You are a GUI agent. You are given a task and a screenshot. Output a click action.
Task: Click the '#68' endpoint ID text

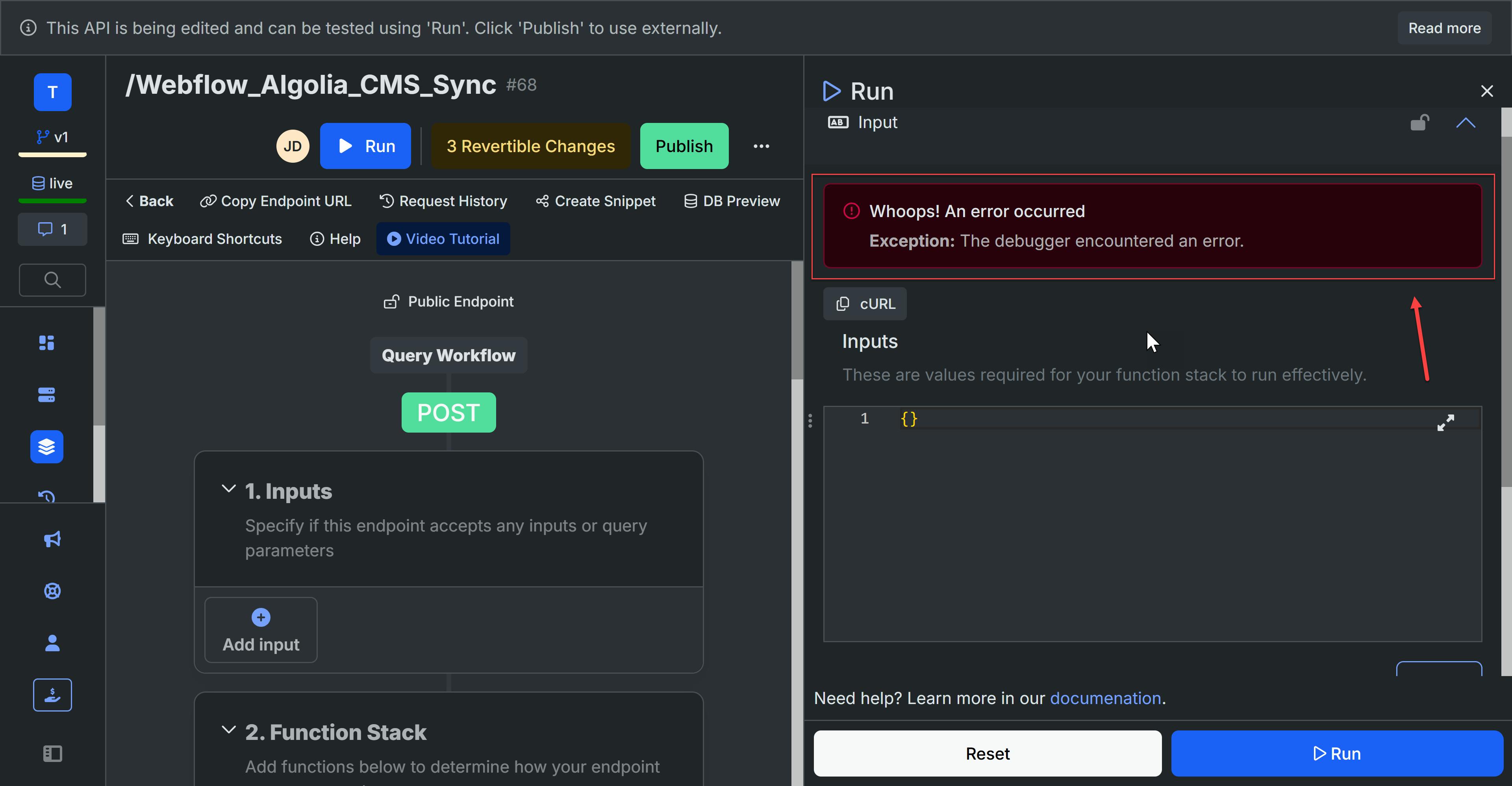pos(521,85)
